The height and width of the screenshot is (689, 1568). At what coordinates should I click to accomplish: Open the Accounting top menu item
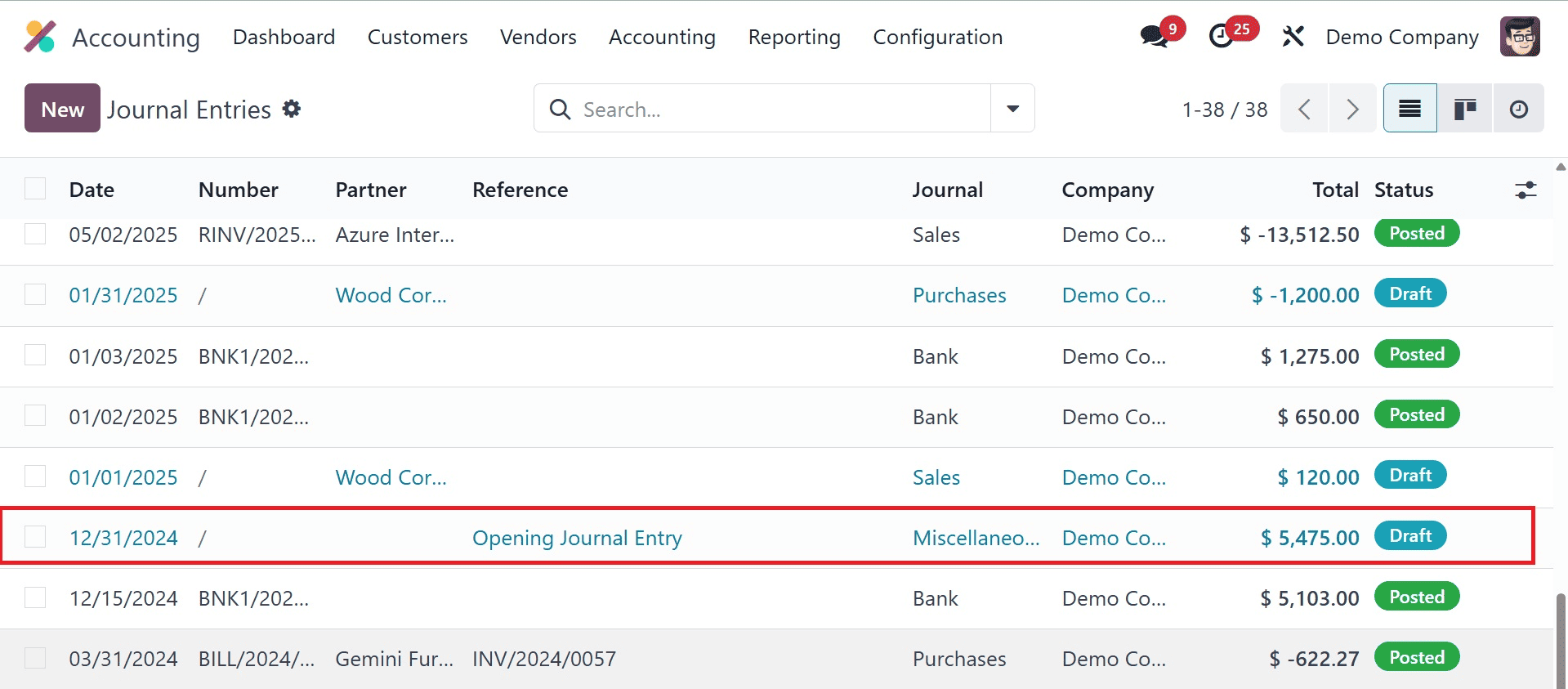click(x=662, y=37)
